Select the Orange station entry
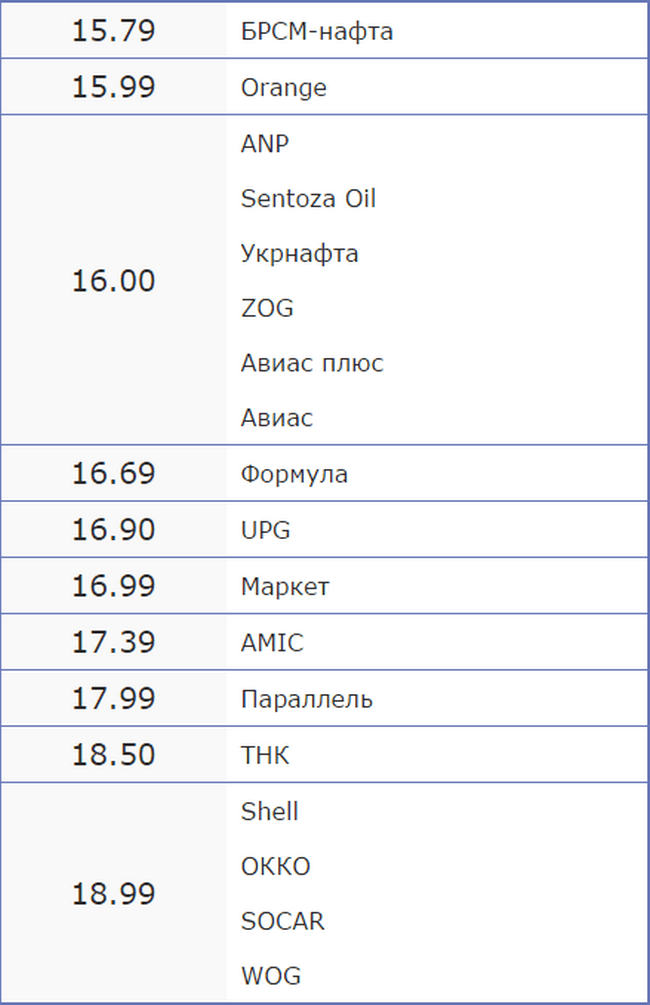The width and height of the screenshot is (650, 1005). tap(283, 88)
